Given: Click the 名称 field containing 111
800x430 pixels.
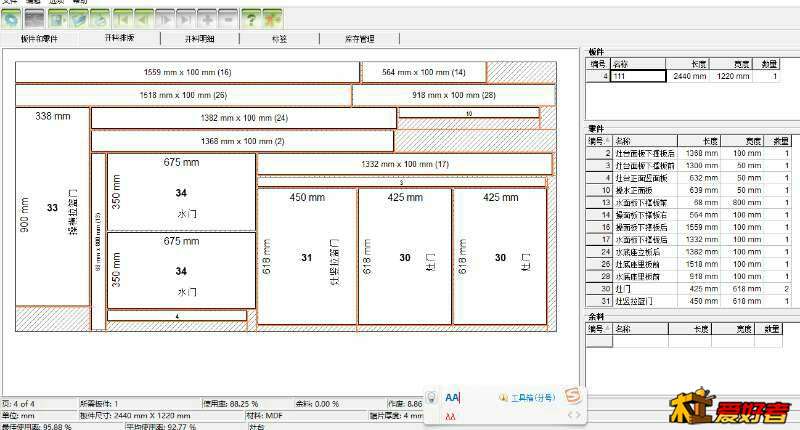Looking at the screenshot, I should (639, 76).
